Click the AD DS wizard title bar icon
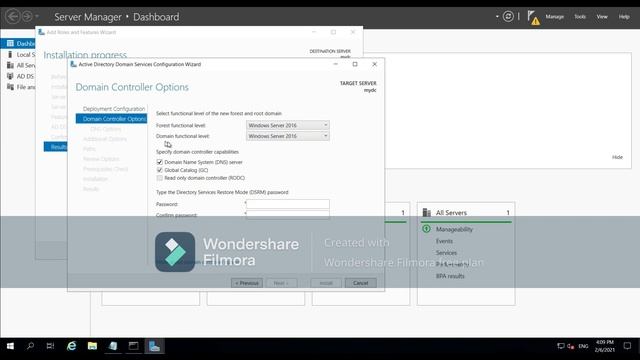Image resolution: width=640 pixels, height=360 pixels. [73, 64]
